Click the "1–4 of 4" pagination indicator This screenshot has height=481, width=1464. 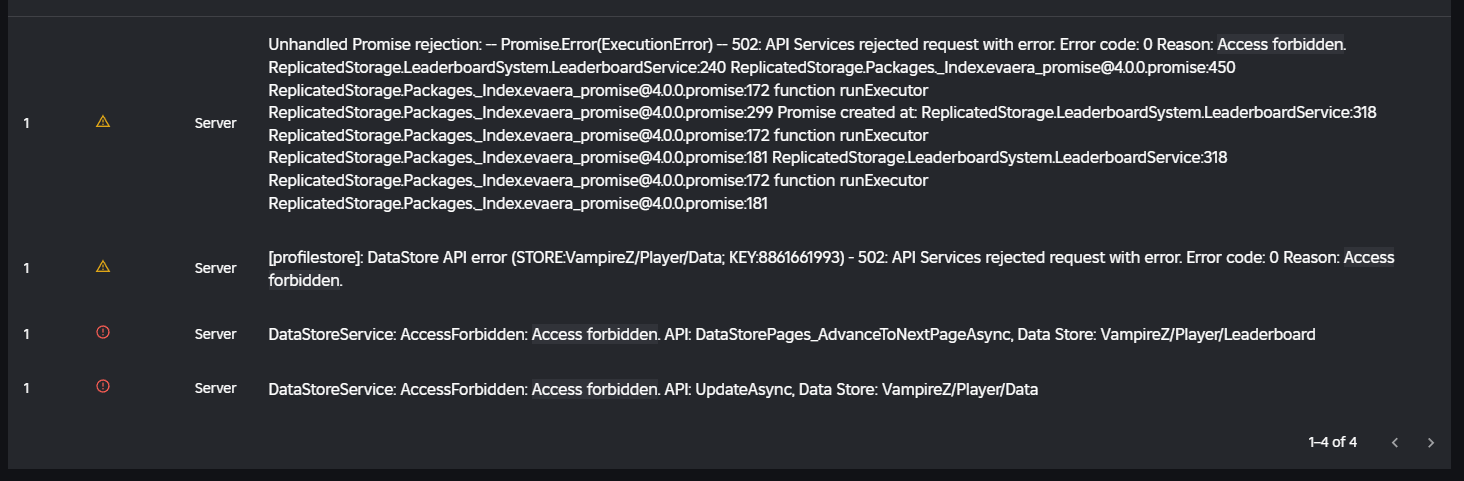click(1332, 442)
